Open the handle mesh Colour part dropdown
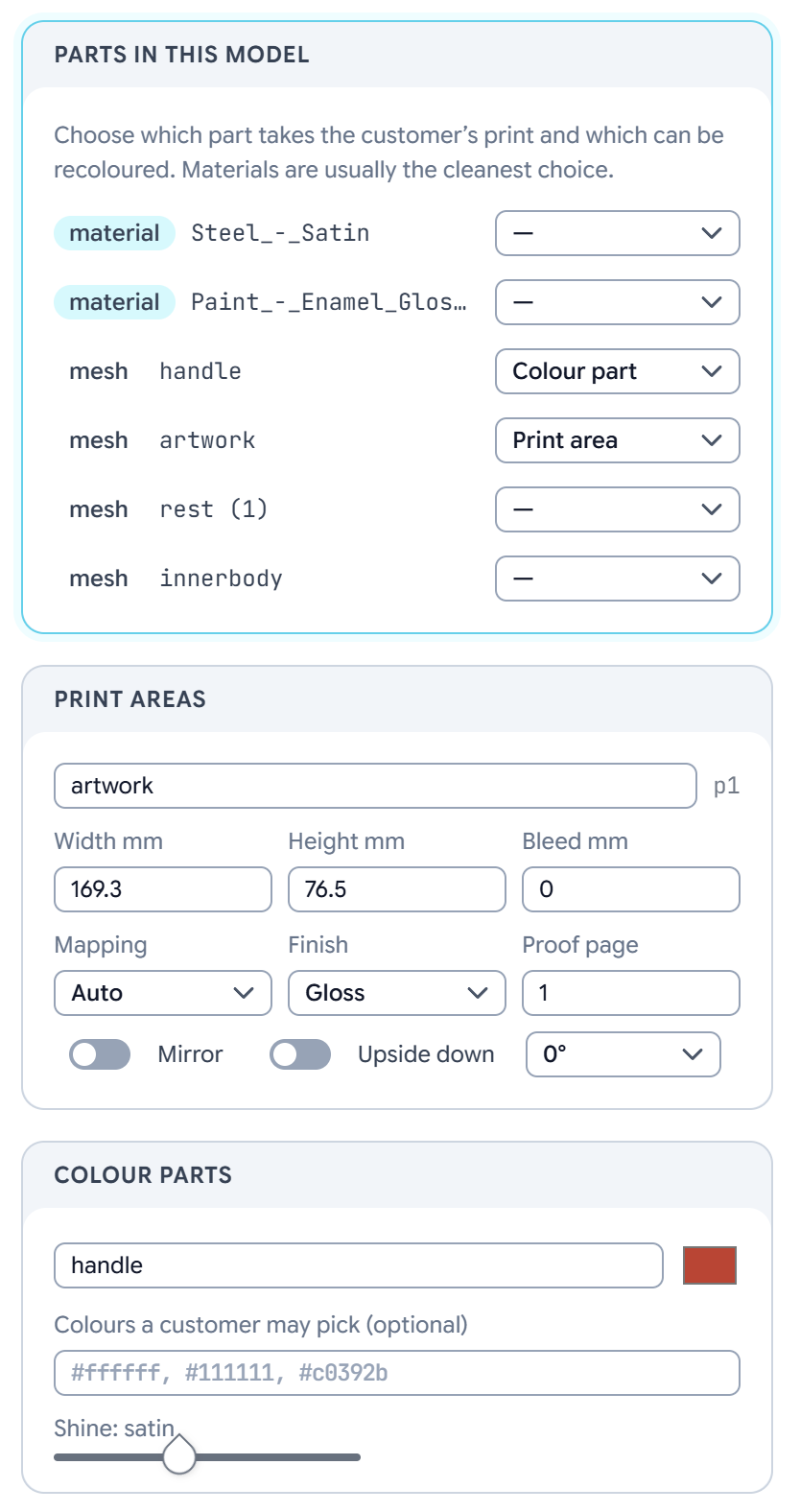The image size is (800, 1512). [617, 371]
